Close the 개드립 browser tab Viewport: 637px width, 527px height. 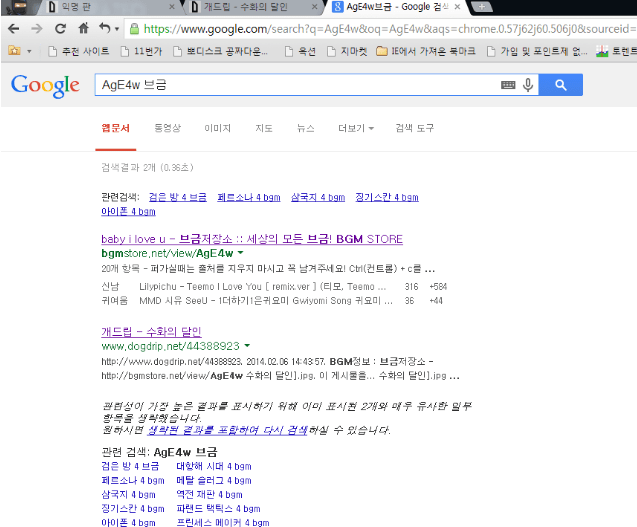pos(314,7)
